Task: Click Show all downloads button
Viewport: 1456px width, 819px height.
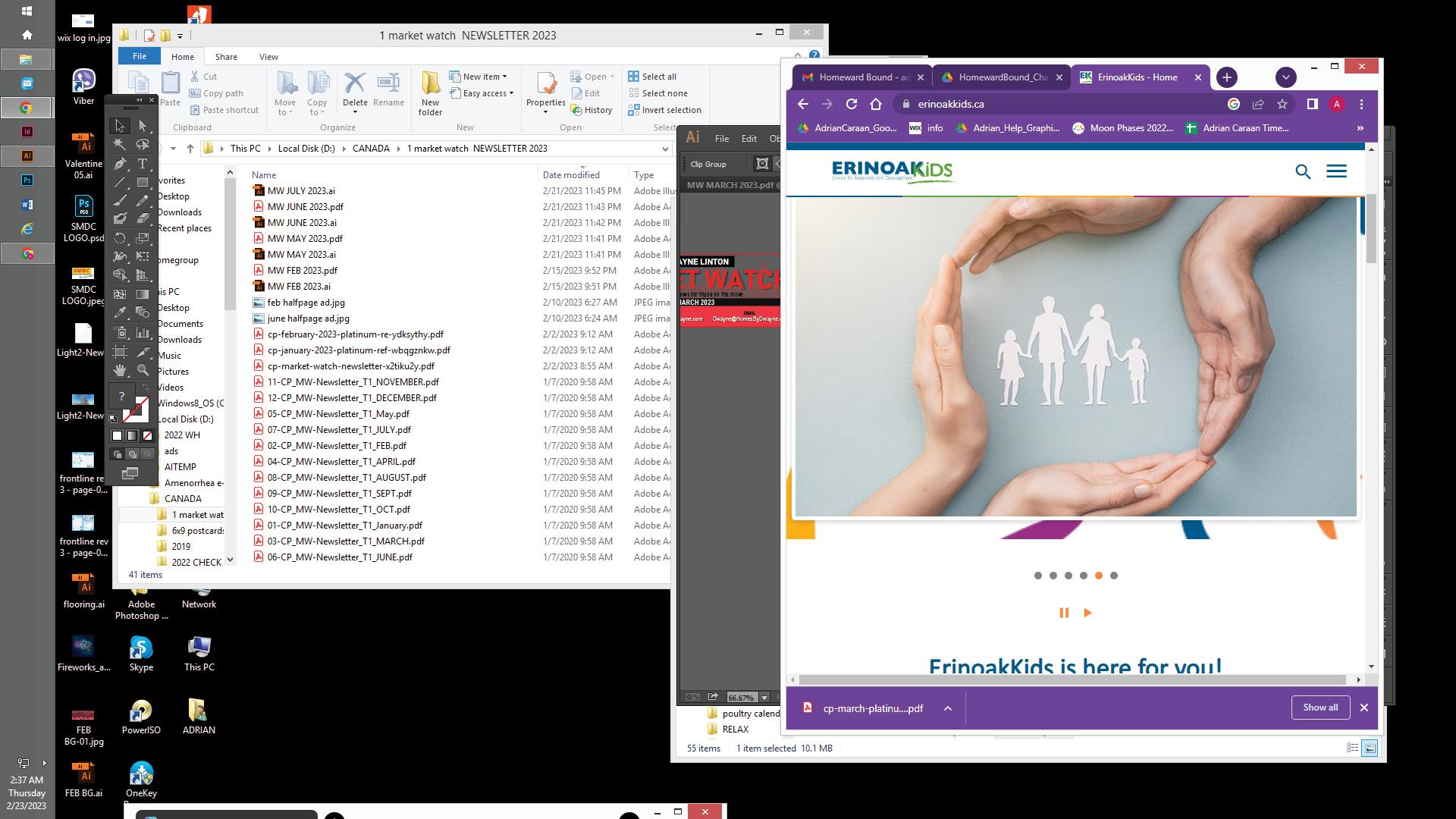Action: [1320, 708]
